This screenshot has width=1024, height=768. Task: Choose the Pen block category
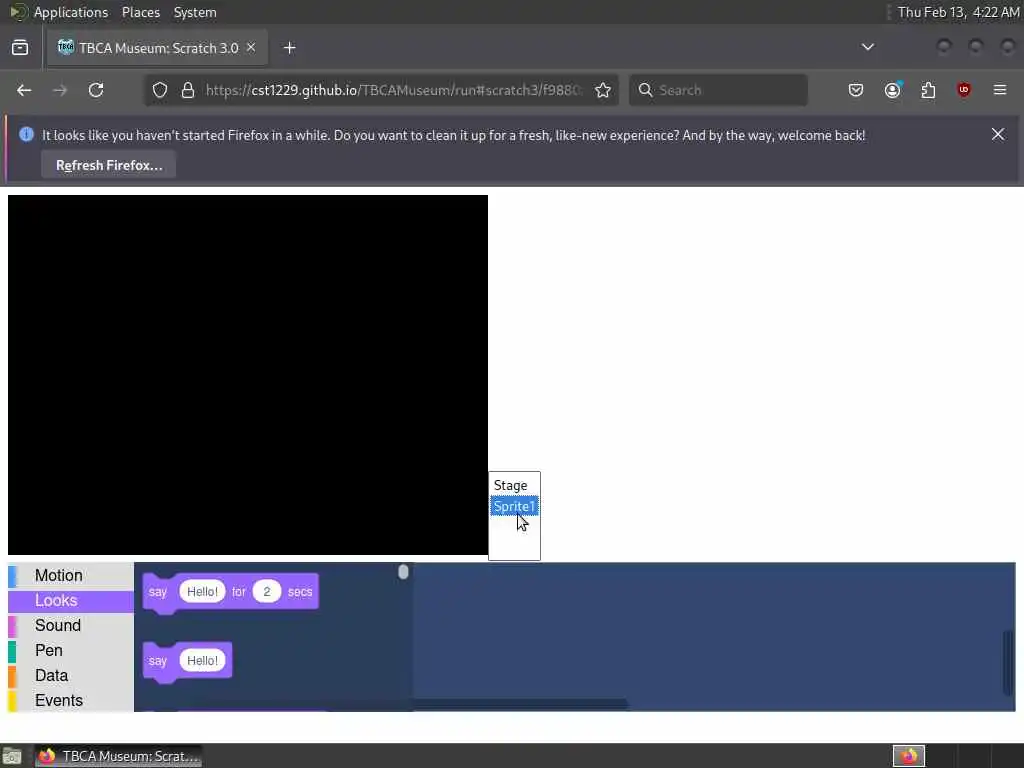coord(71,650)
